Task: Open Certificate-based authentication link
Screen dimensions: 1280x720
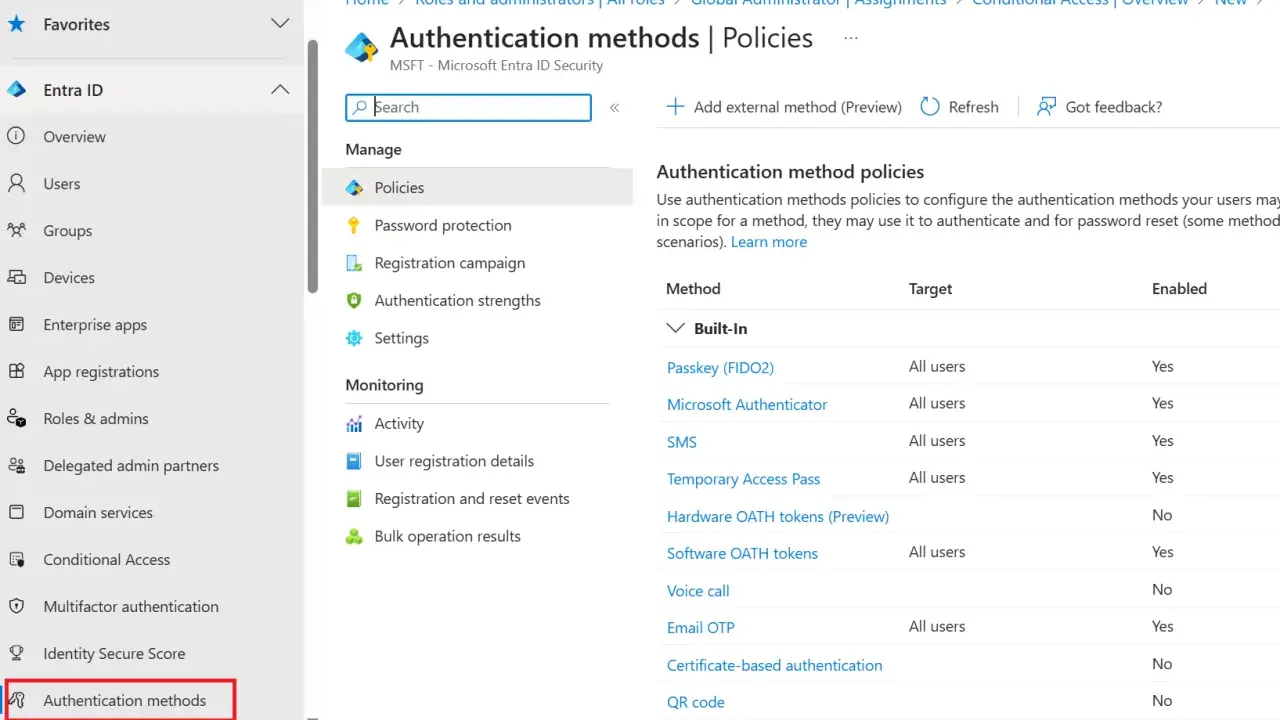Action: coord(774,665)
